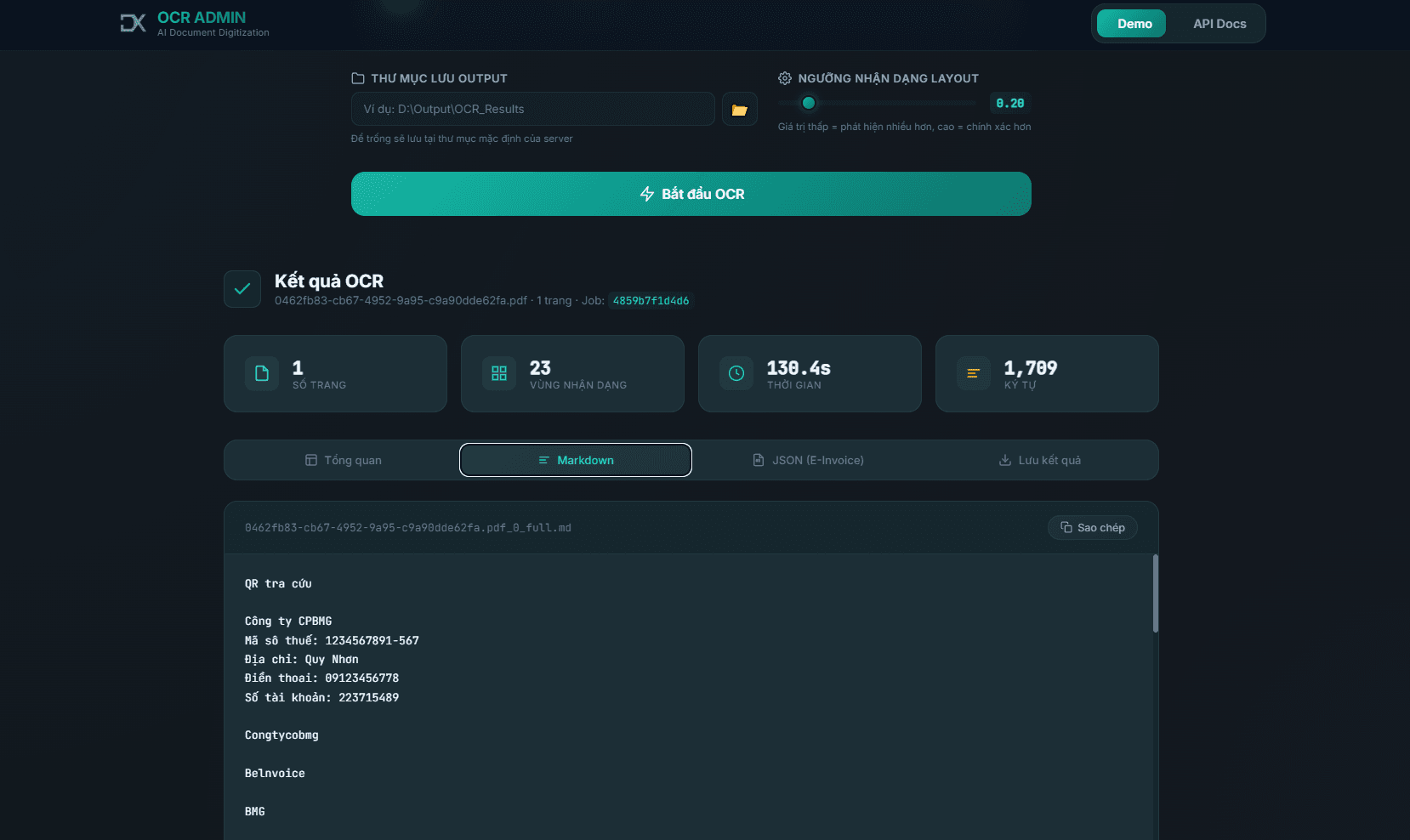The width and height of the screenshot is (1410, 840).
Task: Click the clock icon in Thời Gian card
Action: (x=736, y=373)
